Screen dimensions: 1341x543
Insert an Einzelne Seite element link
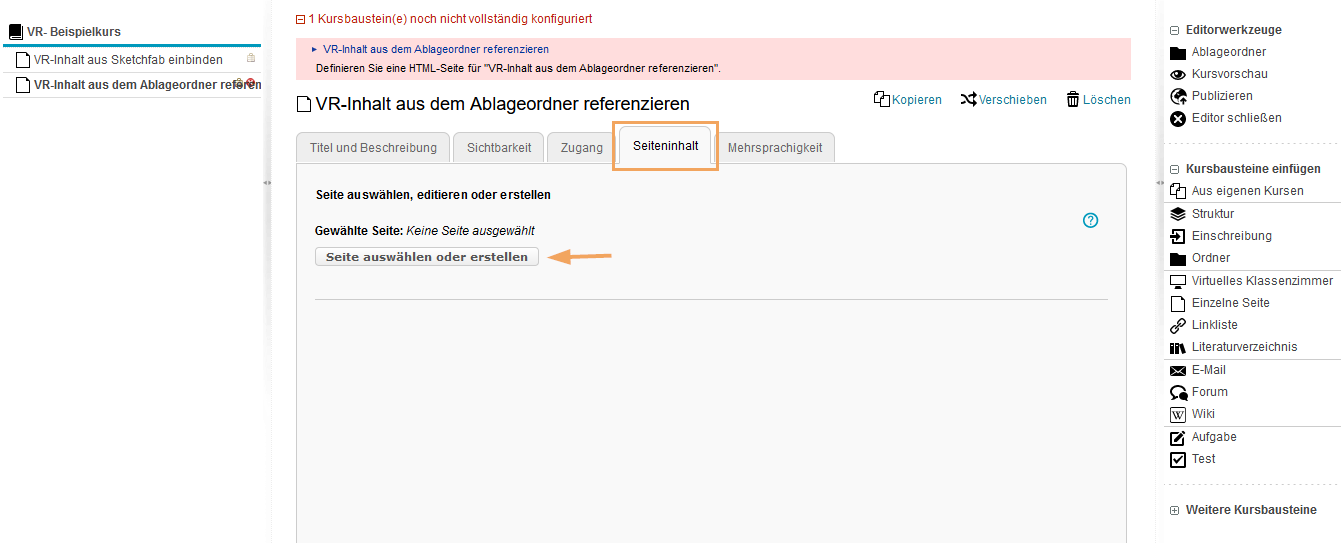pyautogui.click(x=1231, y=303)
